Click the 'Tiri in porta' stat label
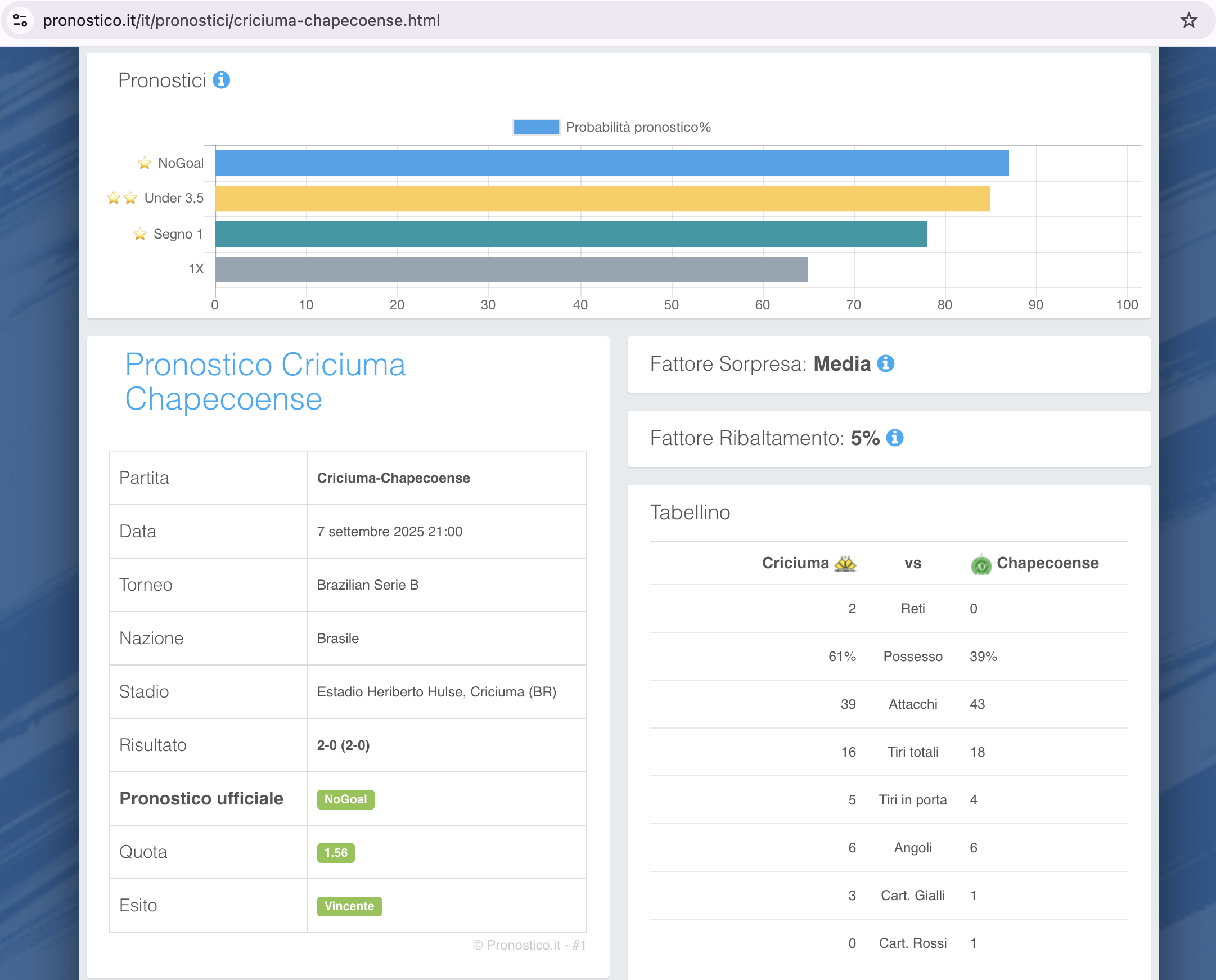This screenshot has height=980, width=1216. 912,800
